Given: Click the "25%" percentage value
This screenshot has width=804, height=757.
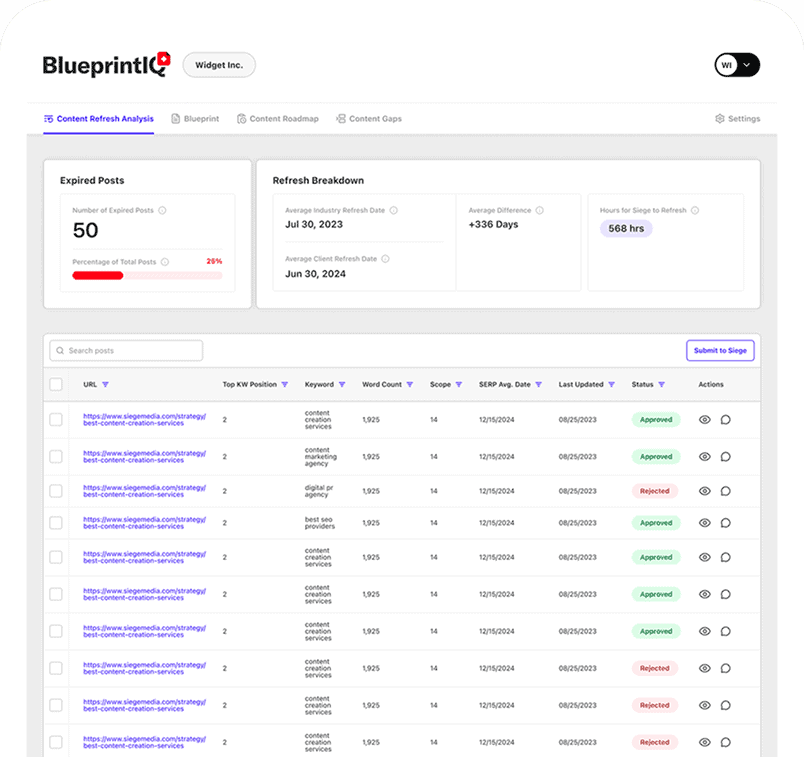Looking at the screenshot, I should click(214, 262).
